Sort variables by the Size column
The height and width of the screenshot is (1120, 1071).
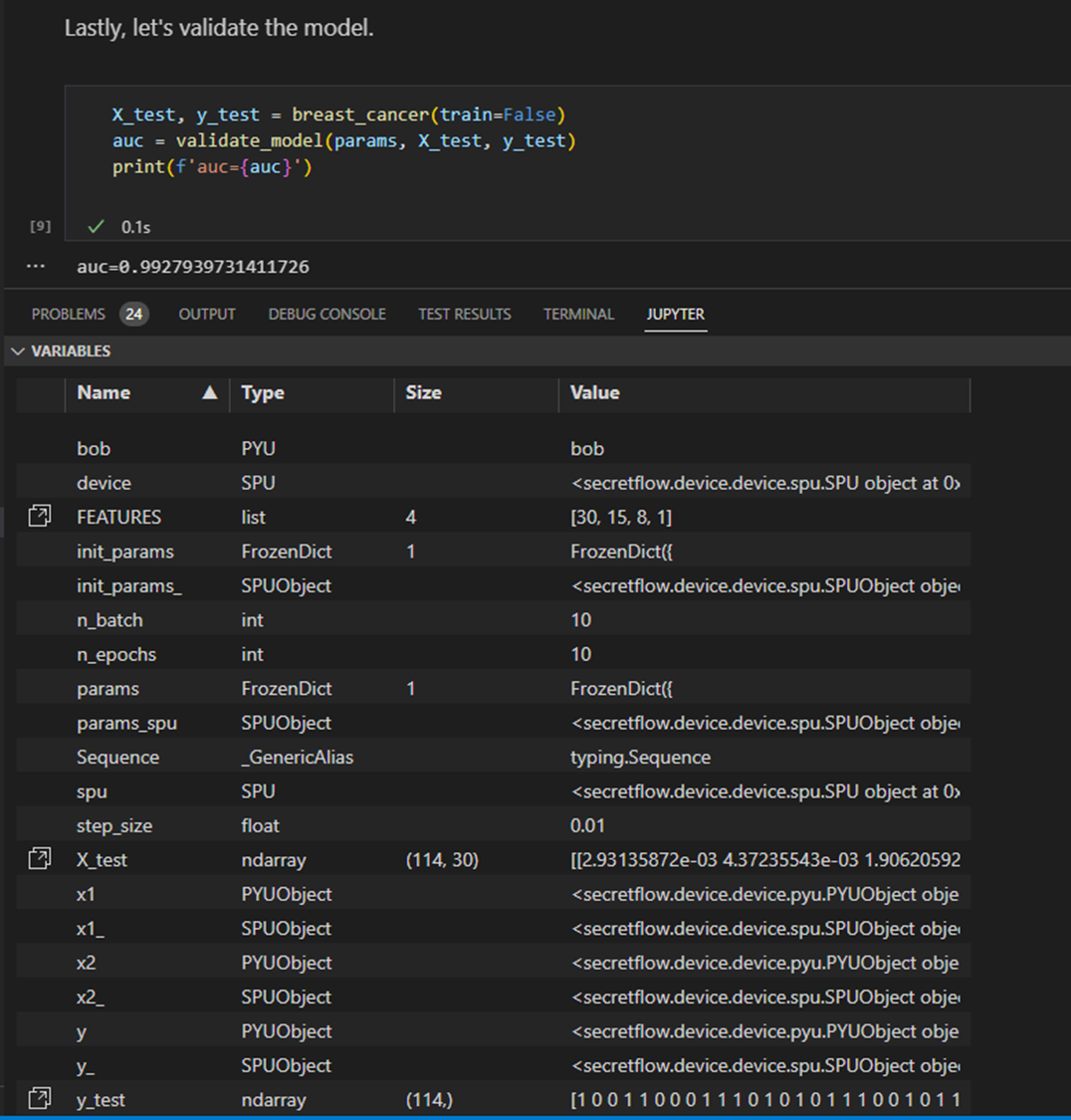[423, 392]
